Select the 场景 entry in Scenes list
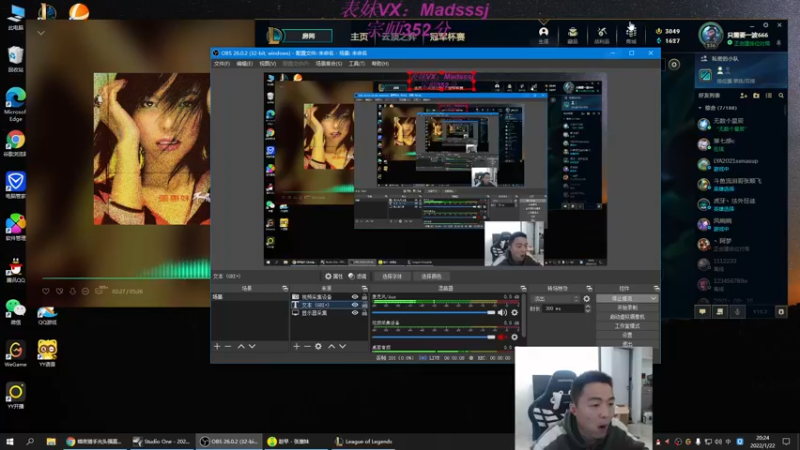The image size is (800, 450). [x=250, y=296]
